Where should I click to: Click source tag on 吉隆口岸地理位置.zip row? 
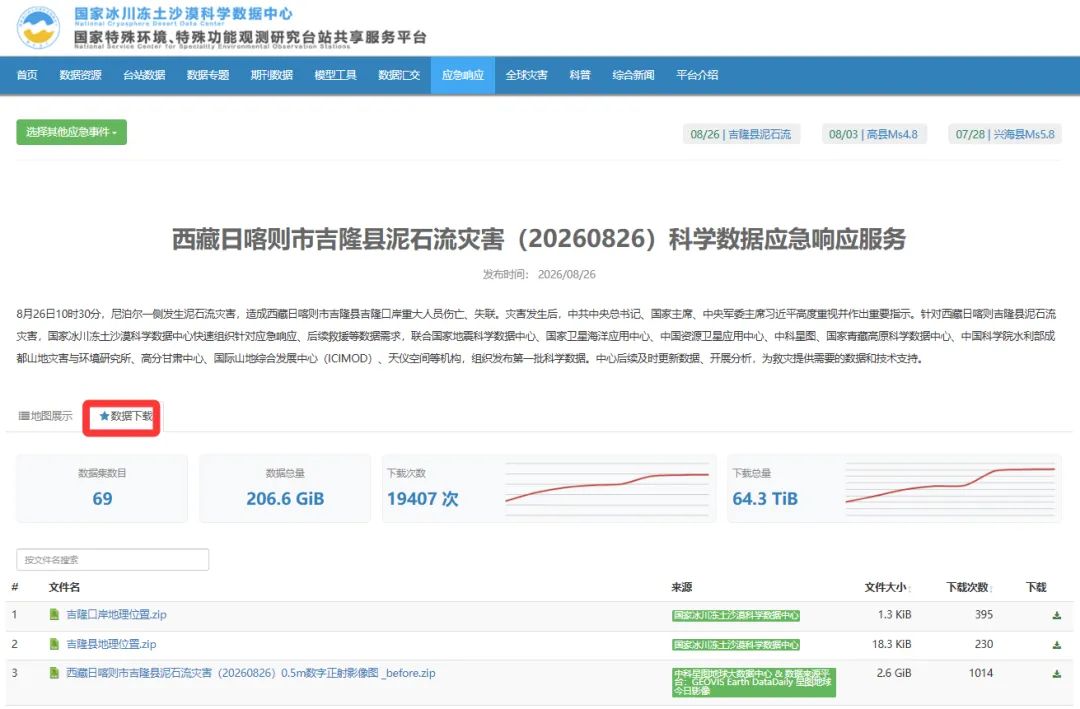(x=736, y=615)
